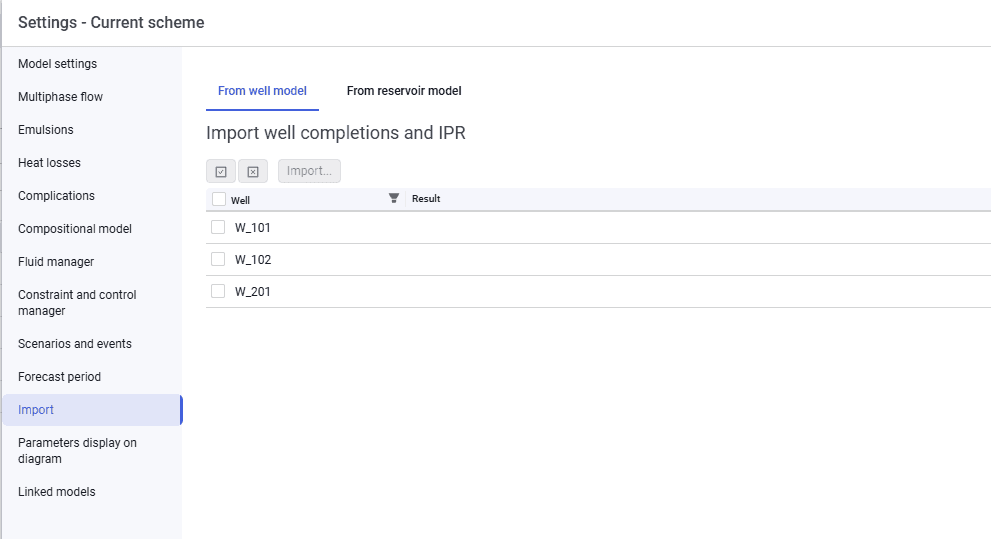Click the deselect all wells icon

pyautogui.click(x=253, y=171)
